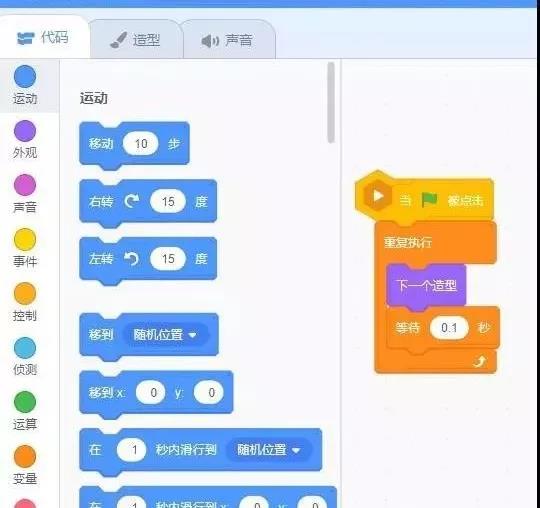Click the play hexagon on script
The width and height of the screenshot is (540, 508).
(x=377, y=196)
